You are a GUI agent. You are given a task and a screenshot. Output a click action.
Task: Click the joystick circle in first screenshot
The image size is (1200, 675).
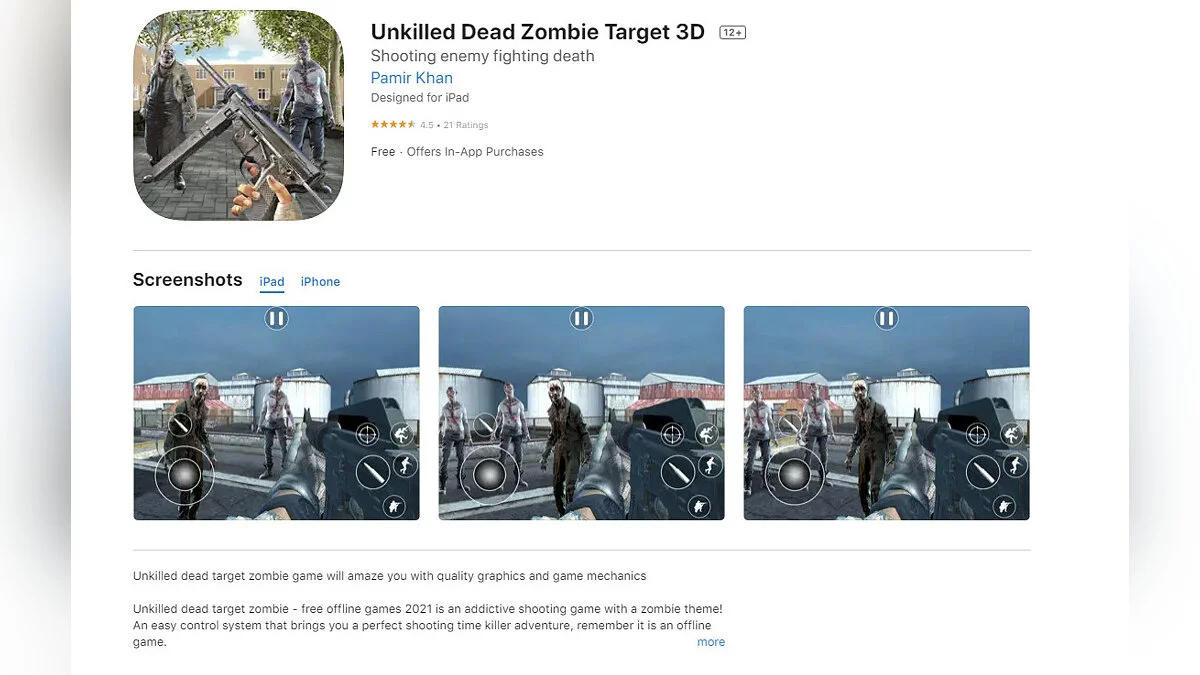pos(185,475)
